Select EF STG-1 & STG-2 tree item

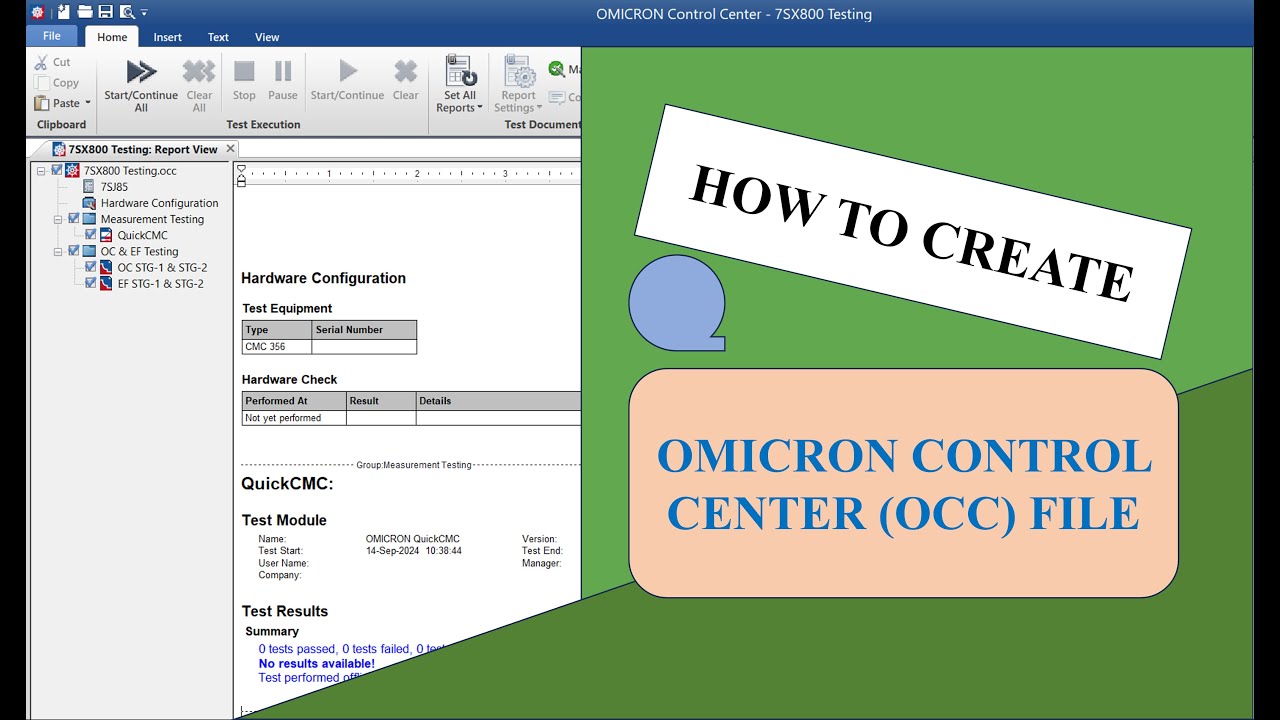[x=160, y=283]
